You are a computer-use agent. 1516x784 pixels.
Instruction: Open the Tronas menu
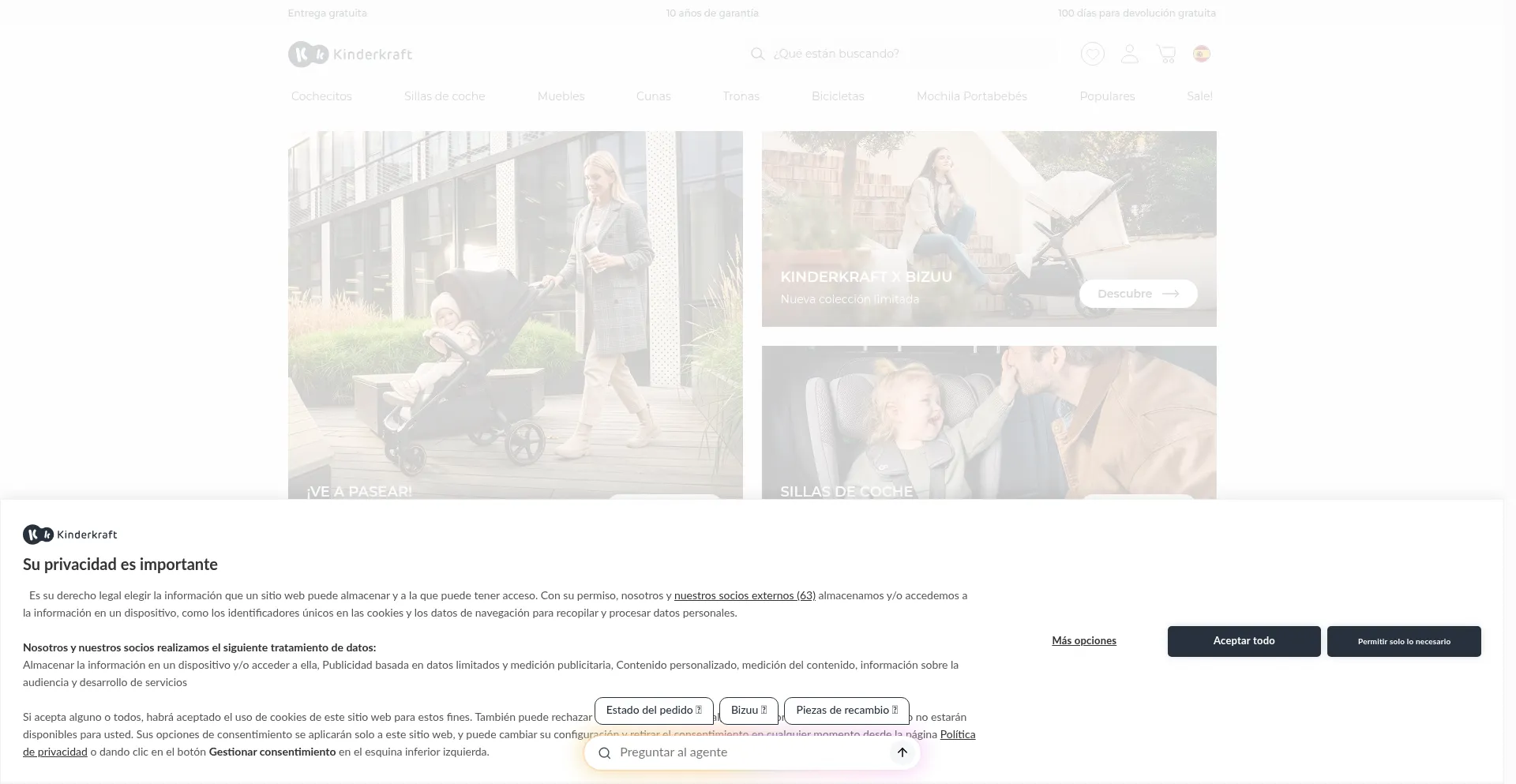coord(741,96)
